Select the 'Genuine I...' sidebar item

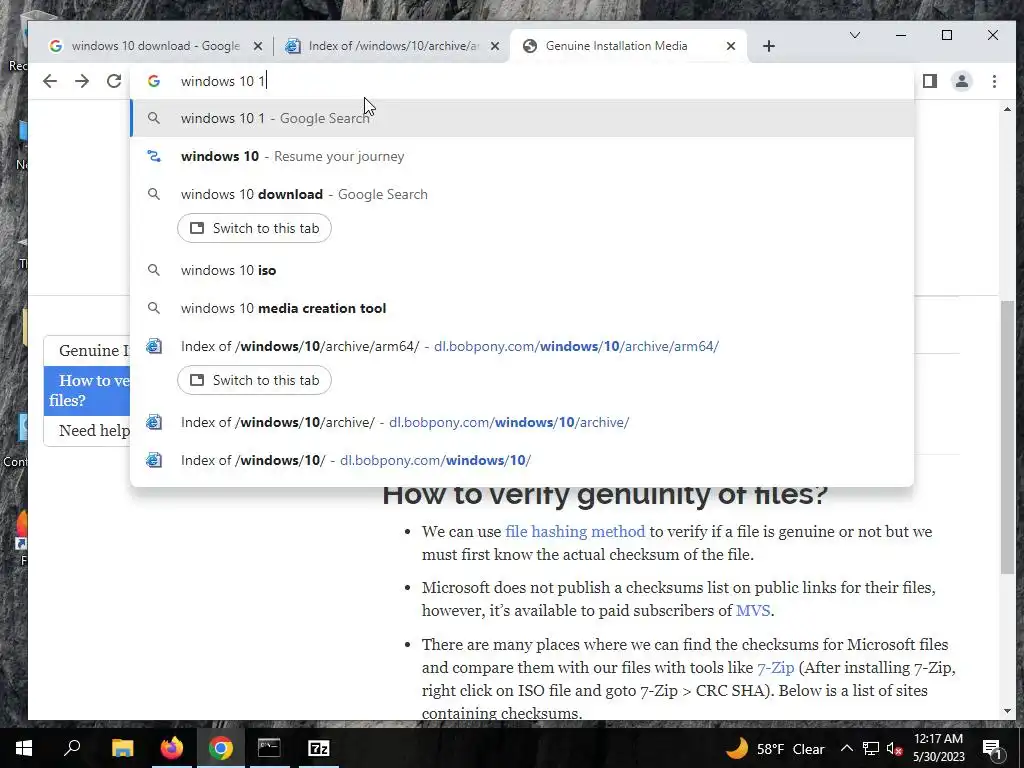[x=87, y=351]
